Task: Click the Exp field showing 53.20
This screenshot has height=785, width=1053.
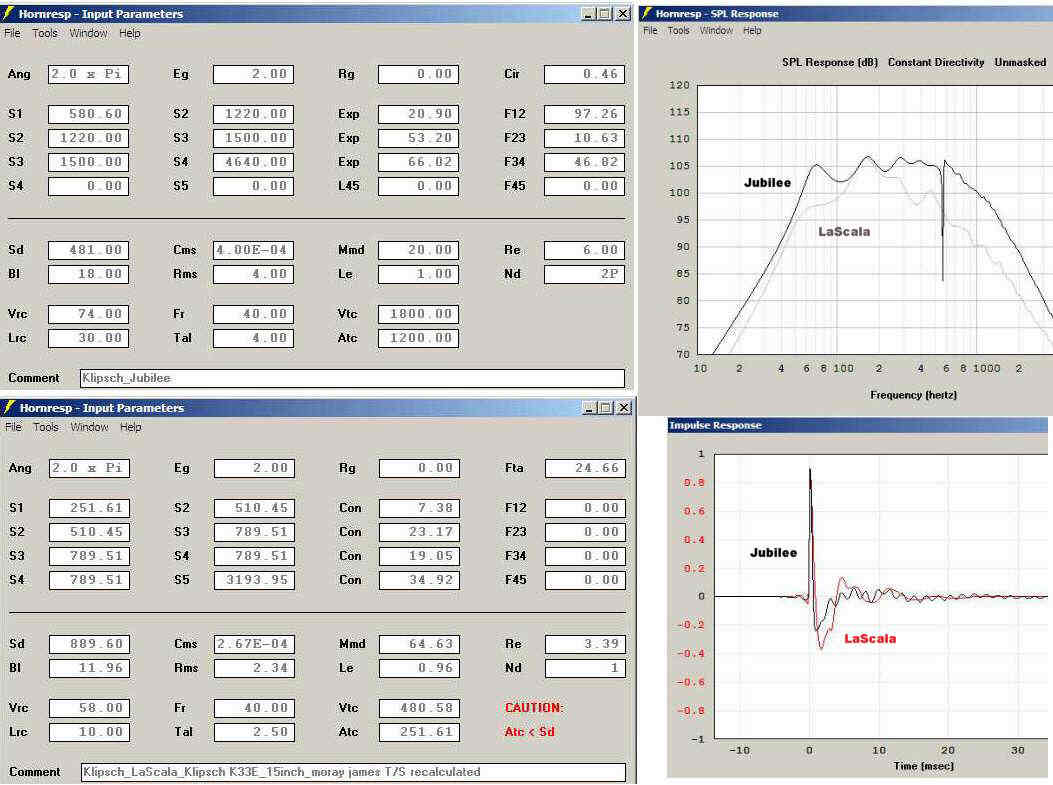Action: (418, 138)
